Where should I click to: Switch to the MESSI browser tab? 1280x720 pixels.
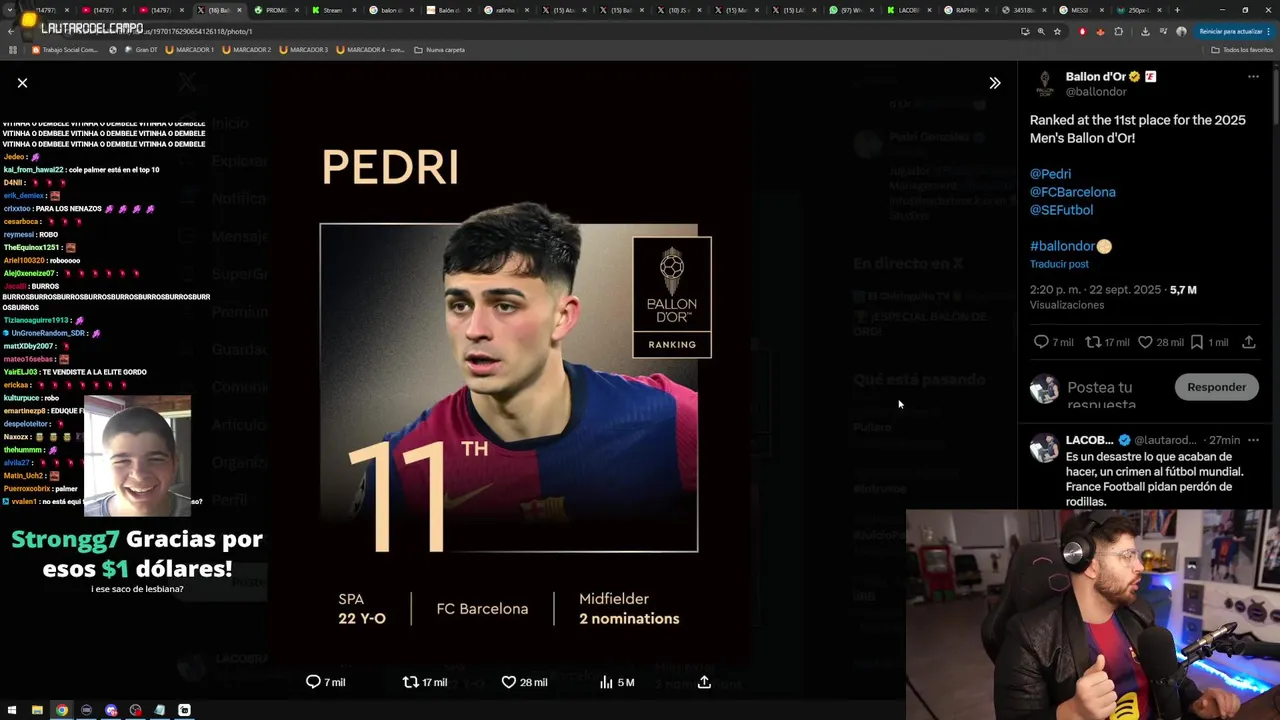pyautogui.click(x=1081, y=10)
